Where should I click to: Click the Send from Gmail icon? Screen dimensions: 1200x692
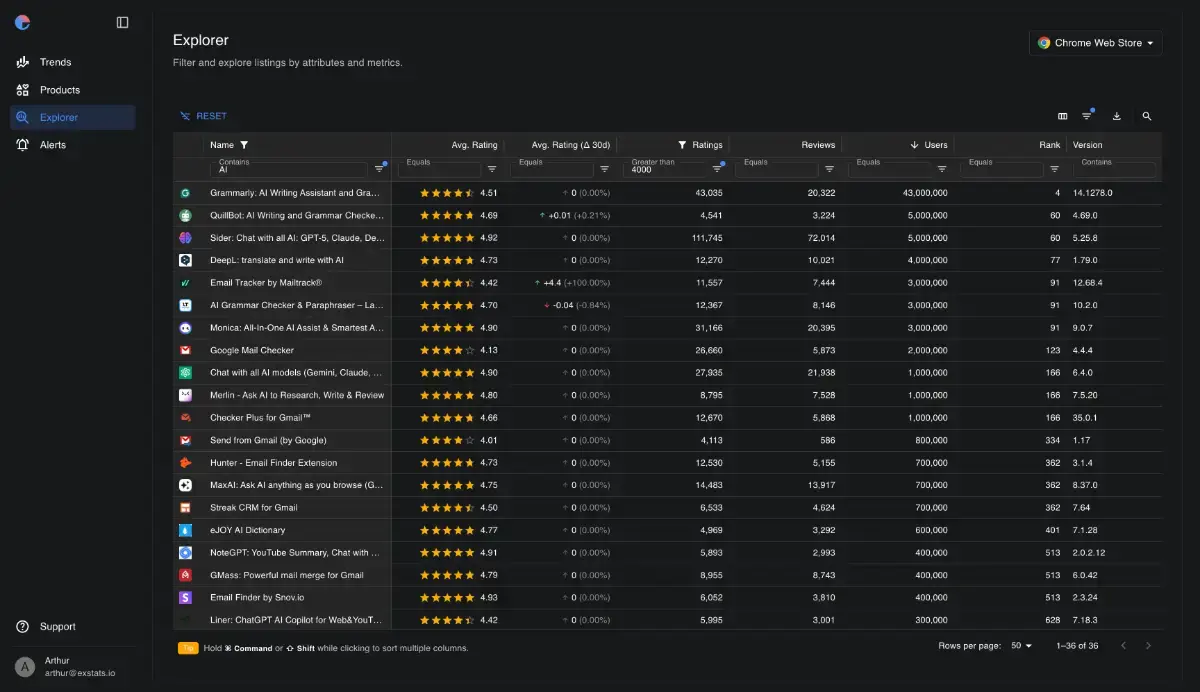[x=185, y=440]
